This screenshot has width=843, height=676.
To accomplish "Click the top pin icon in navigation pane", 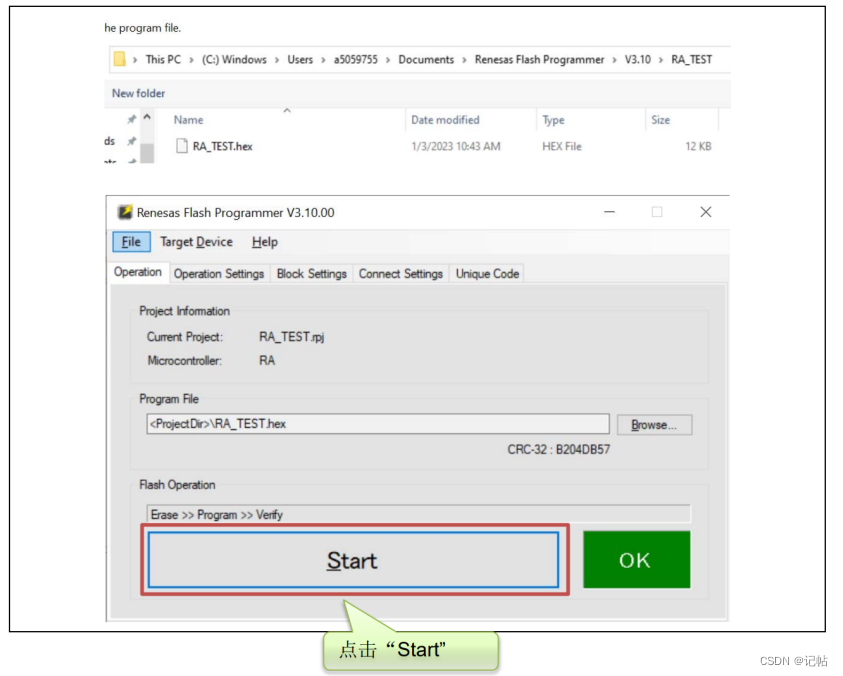I will point(132,119).
